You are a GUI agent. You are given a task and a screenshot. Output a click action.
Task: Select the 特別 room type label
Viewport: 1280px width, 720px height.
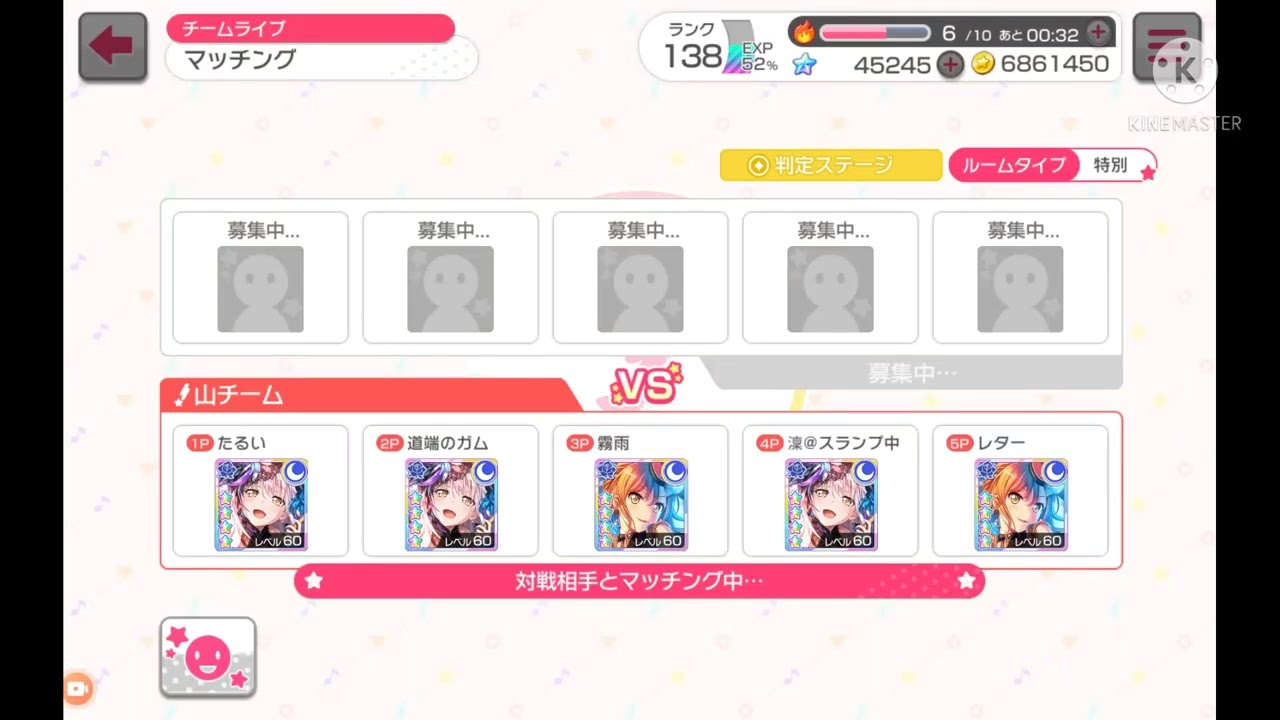(1110, 165)
